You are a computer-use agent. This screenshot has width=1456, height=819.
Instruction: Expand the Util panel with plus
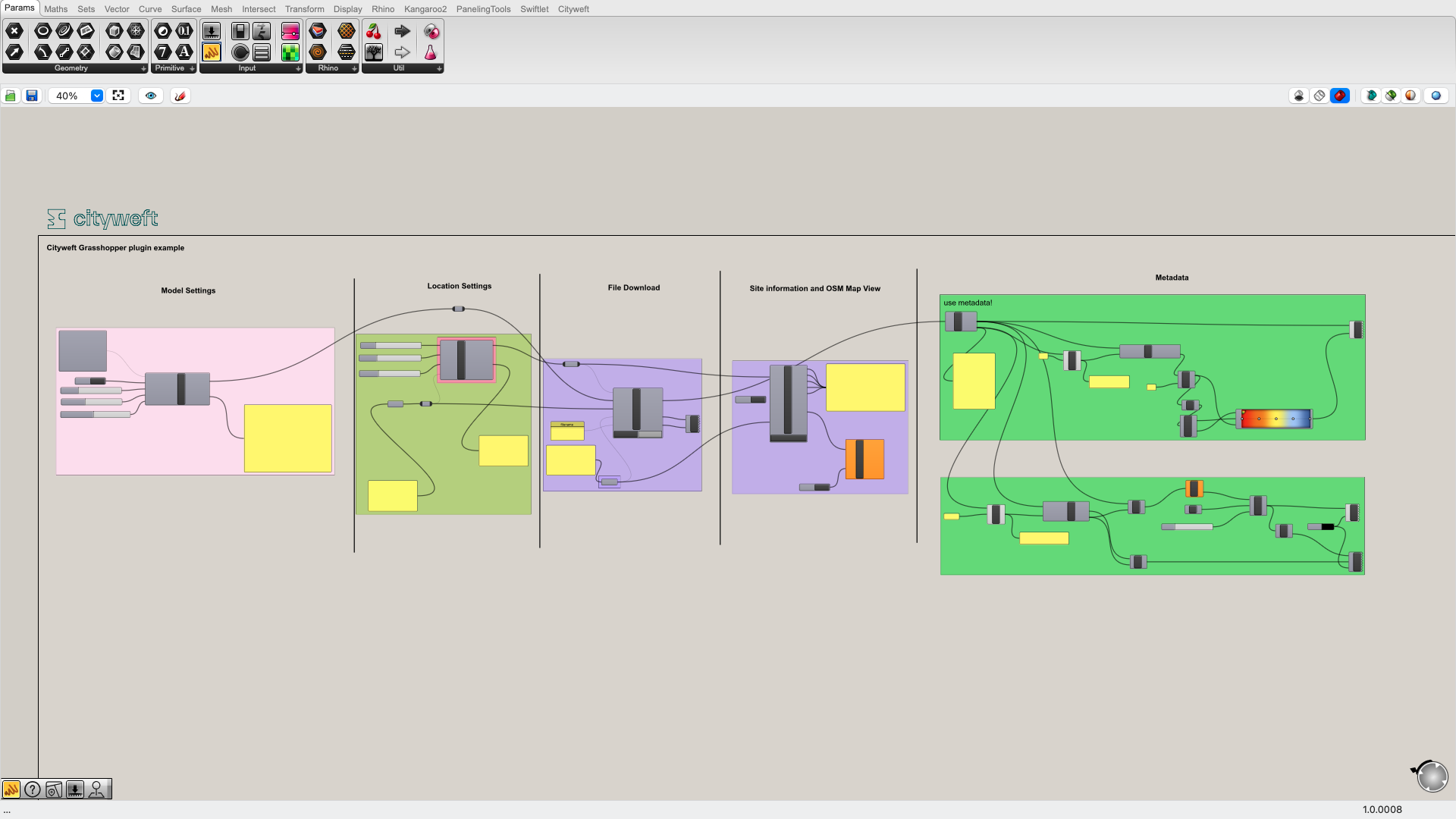(439, 68)
